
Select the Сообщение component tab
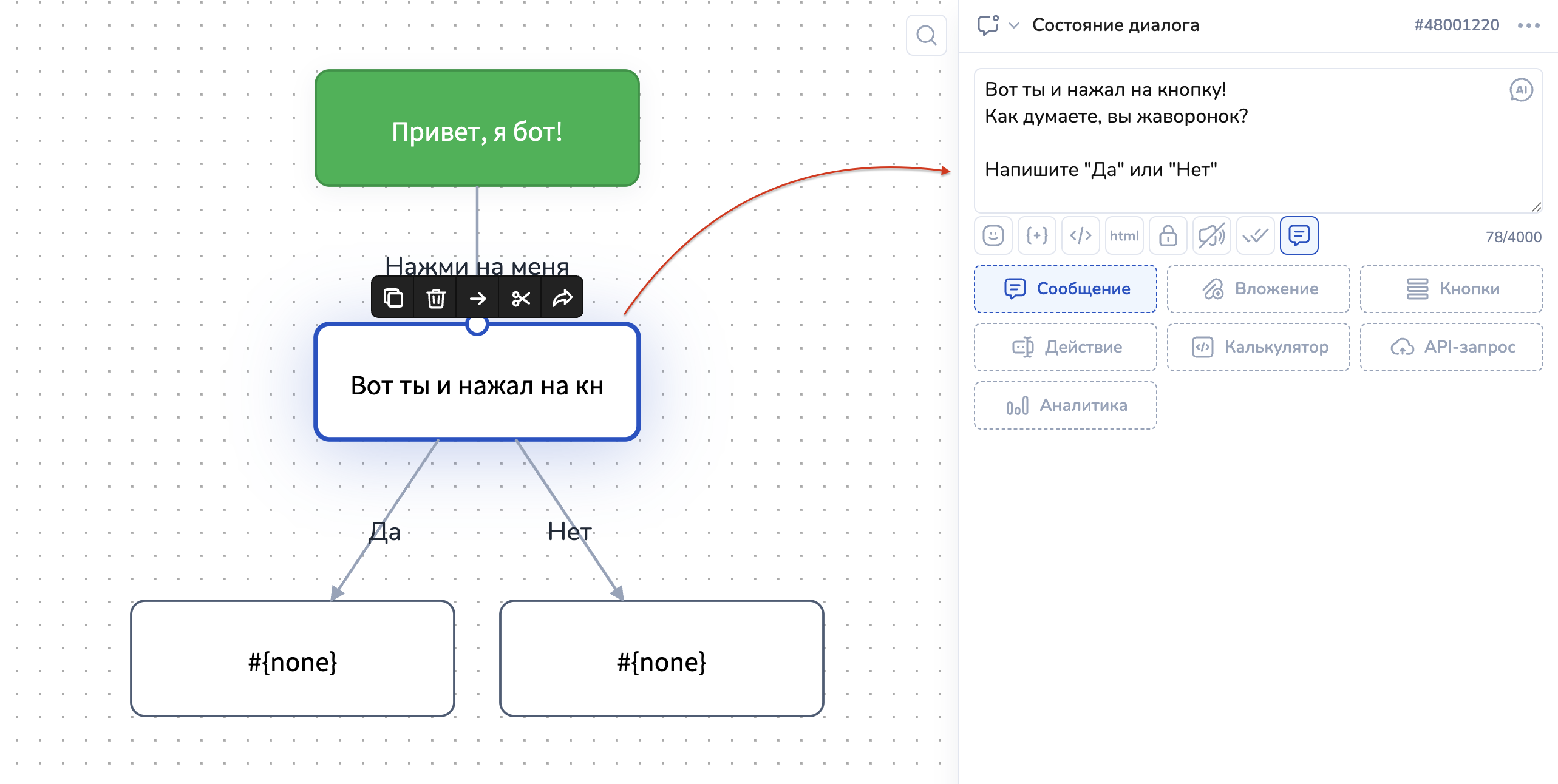pos(1066,289)
